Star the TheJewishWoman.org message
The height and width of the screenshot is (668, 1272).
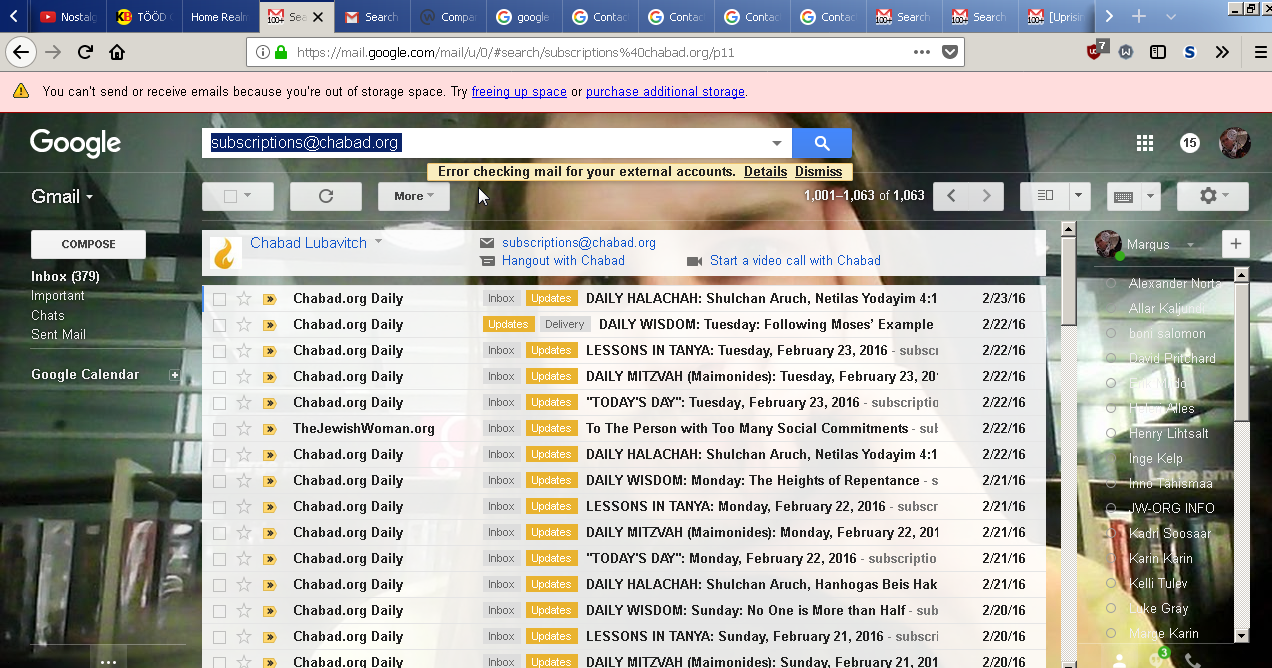click(244, 428)
